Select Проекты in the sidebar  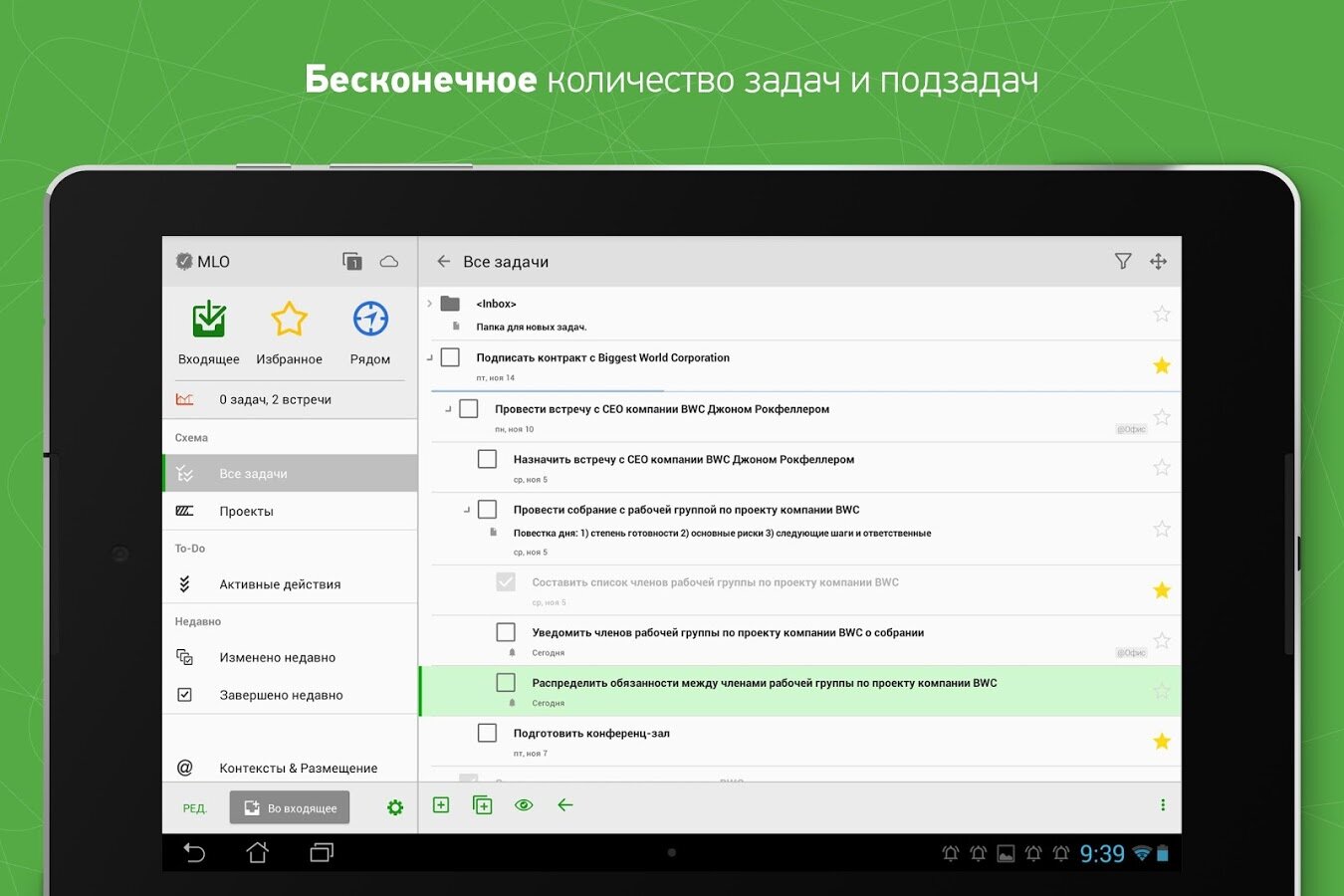246,512
